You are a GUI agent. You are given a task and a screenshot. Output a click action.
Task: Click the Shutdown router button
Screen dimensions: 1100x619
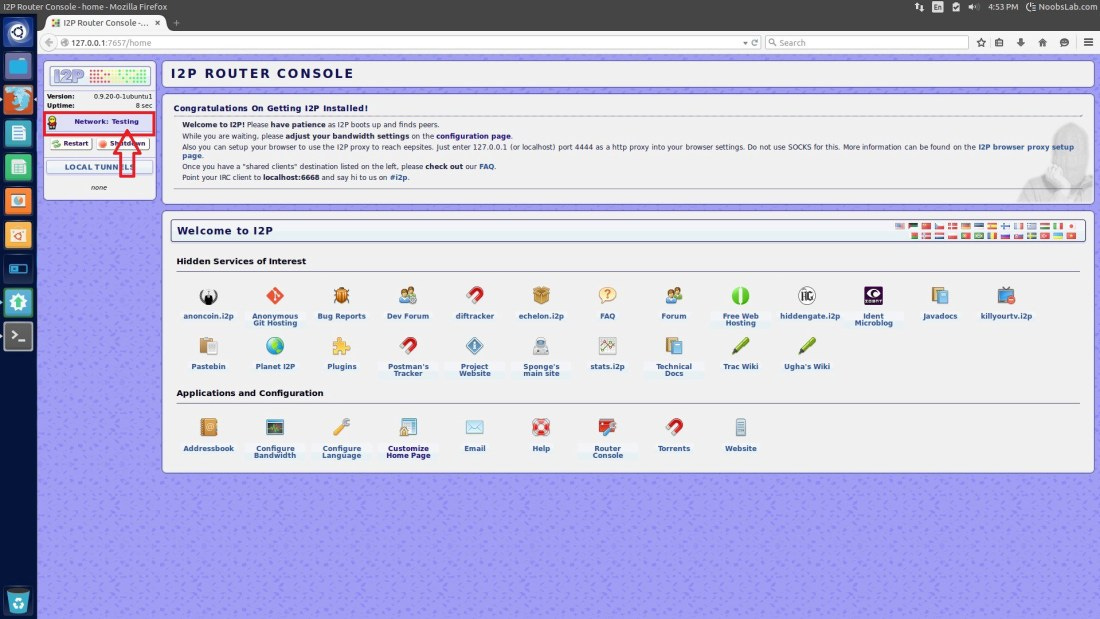(123, 144)
